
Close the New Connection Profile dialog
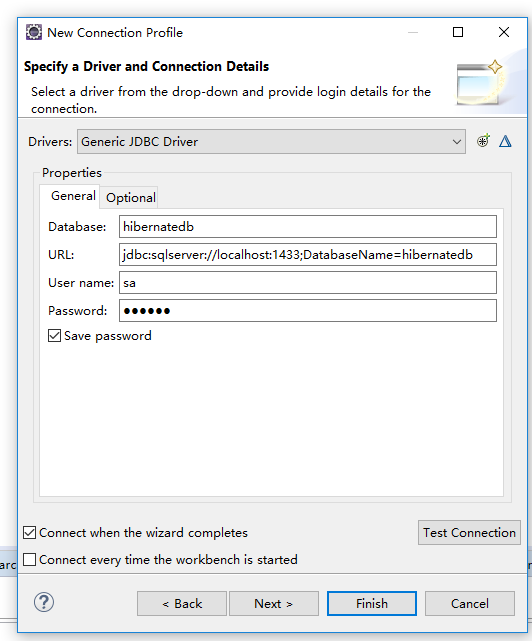pos(504,32)
